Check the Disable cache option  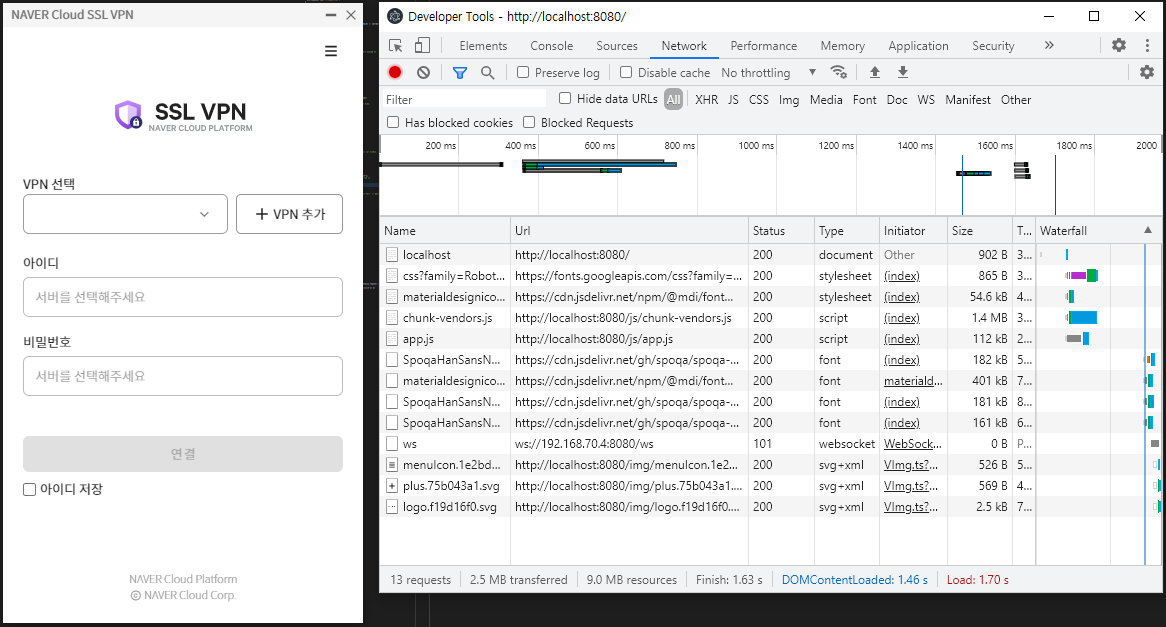(x=626, y=72)
